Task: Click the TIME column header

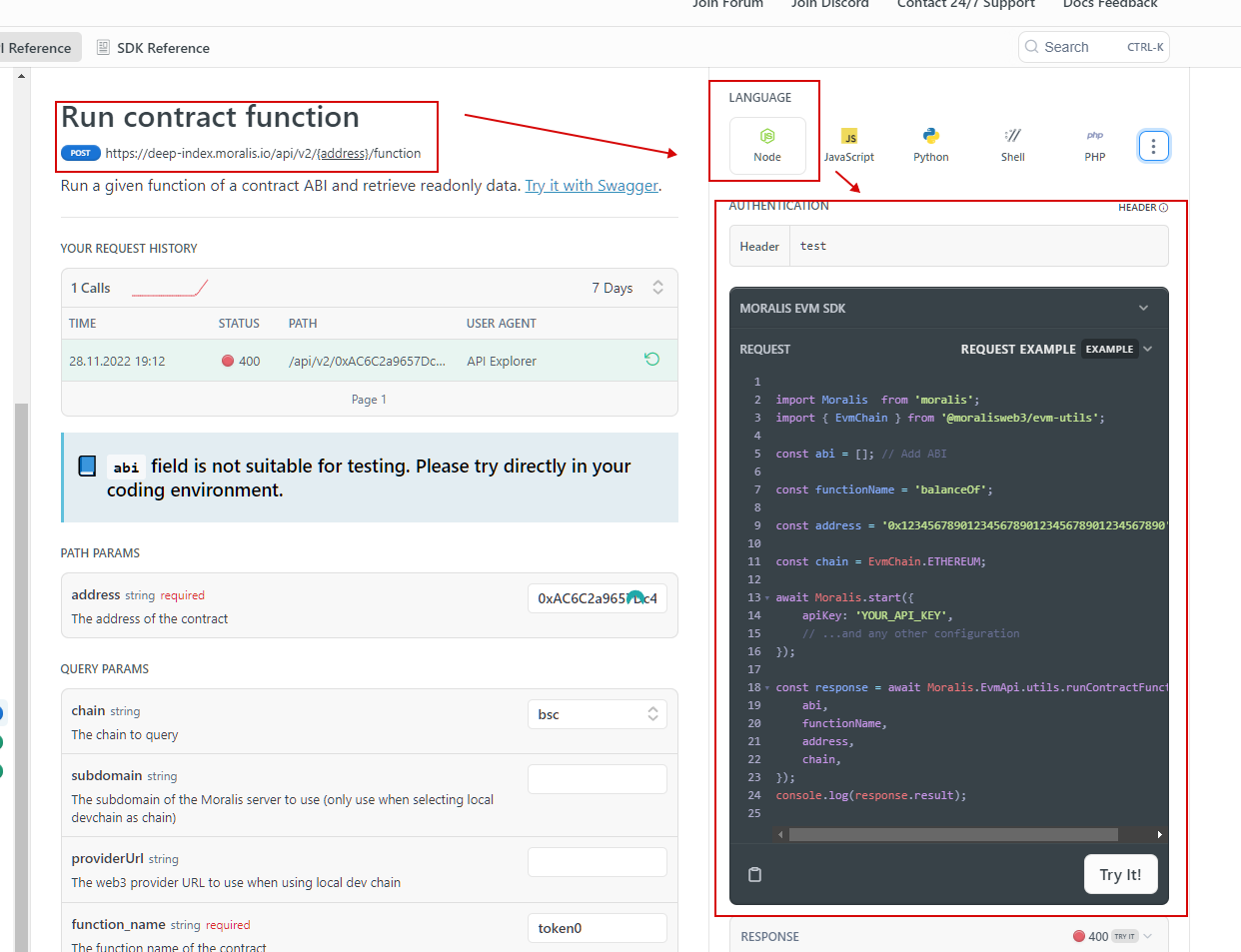Action: click(83, 324)
